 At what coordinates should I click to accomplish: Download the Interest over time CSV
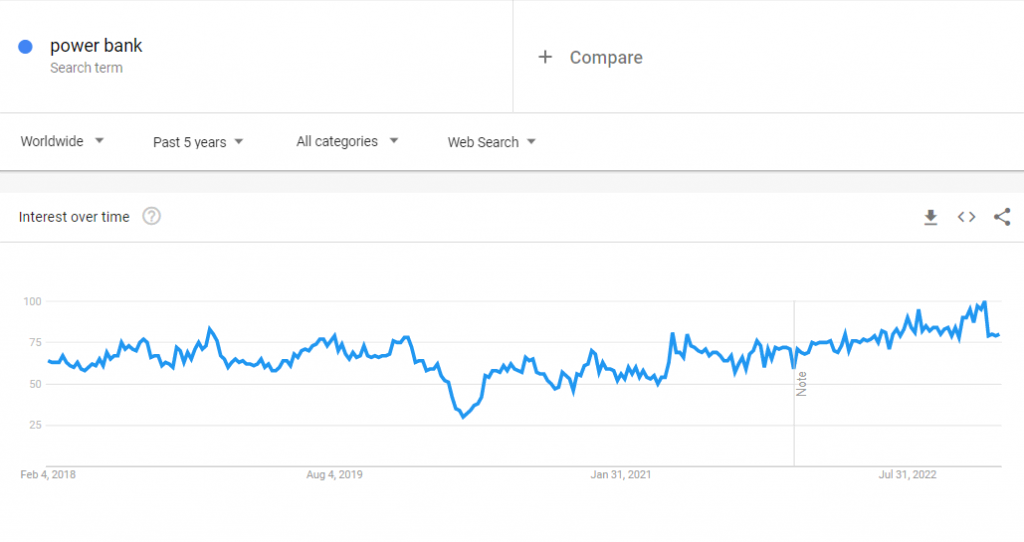click(x=930, y=217)
